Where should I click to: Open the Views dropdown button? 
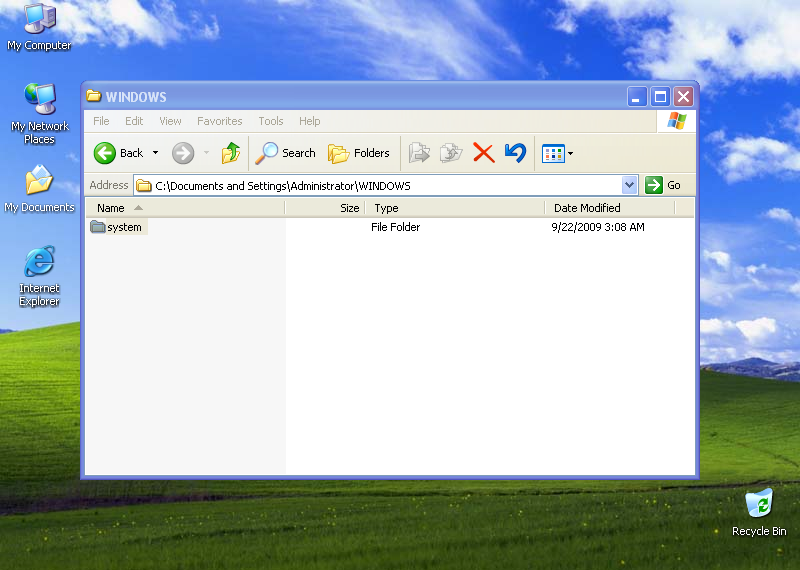[x=556, y=153]
